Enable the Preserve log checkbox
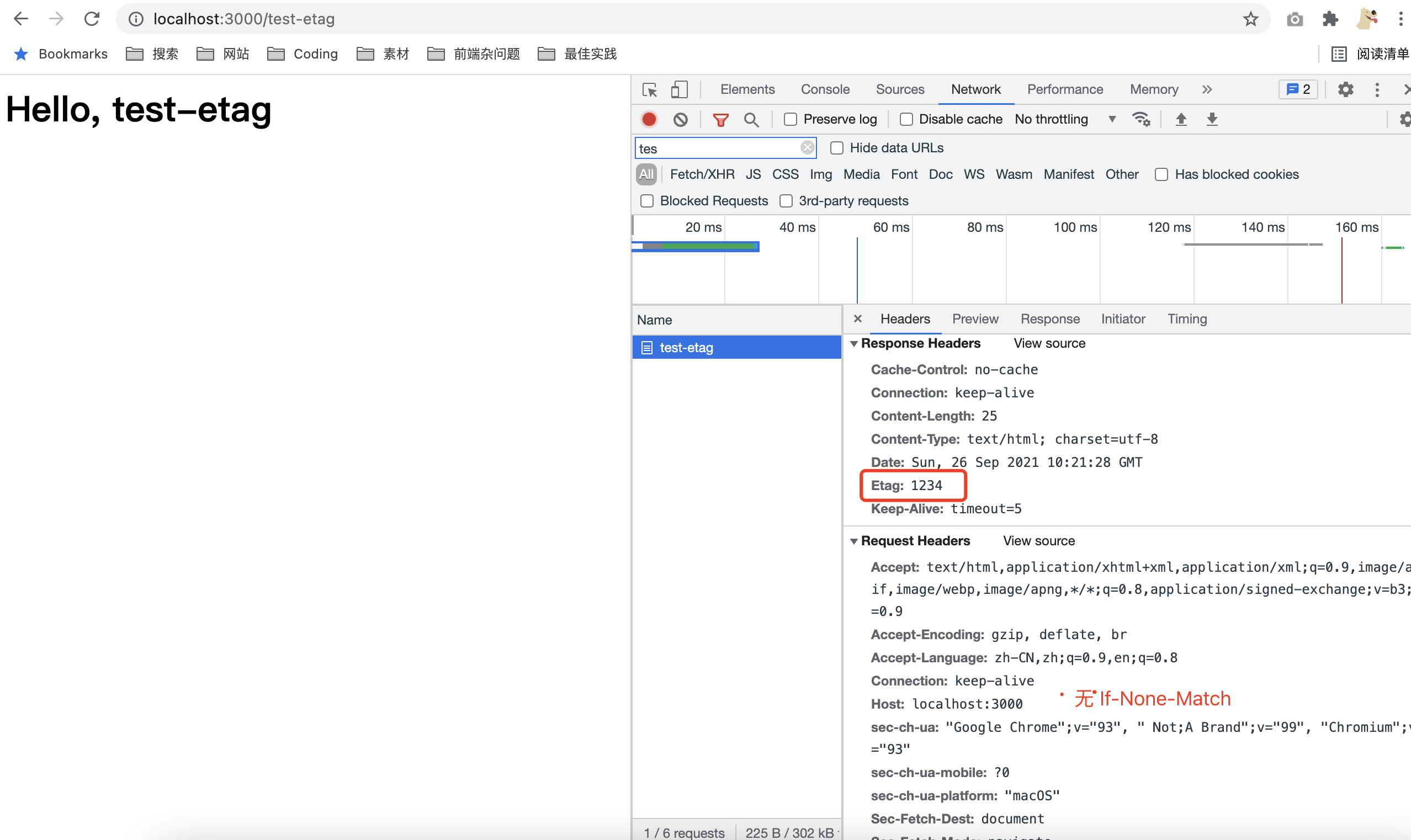 [791, 119]
